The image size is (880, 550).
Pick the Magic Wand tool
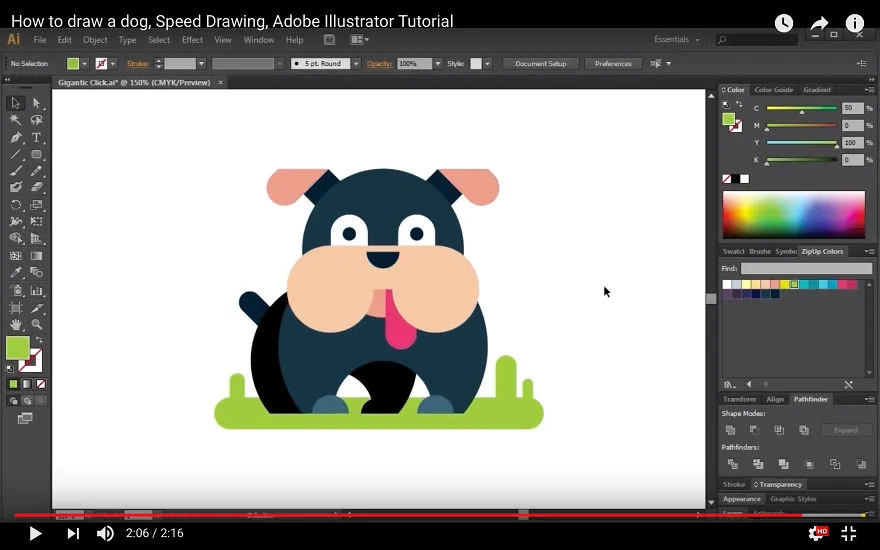[x=16, y=120]
